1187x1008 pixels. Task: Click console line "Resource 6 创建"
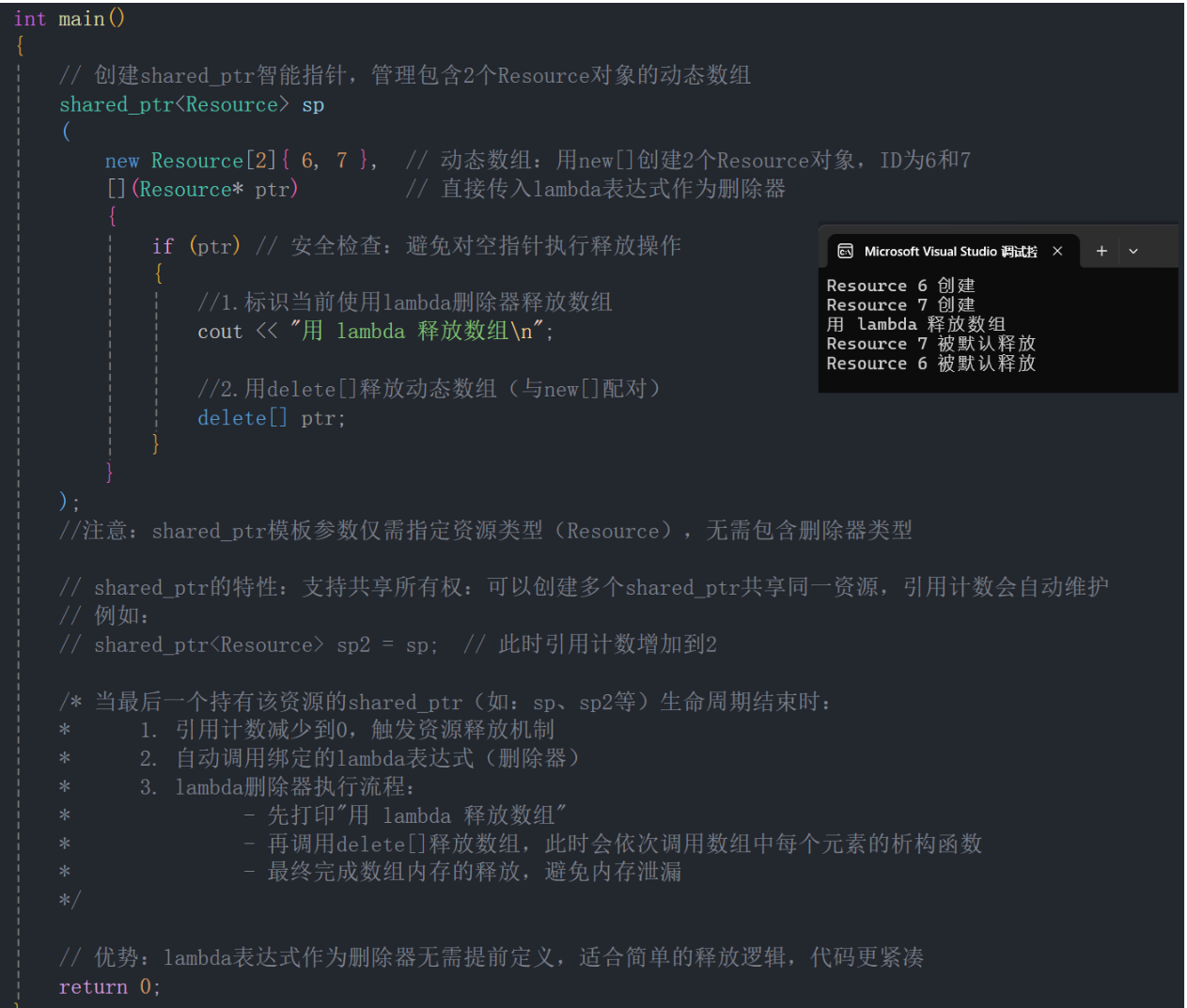pyautogui.click(x=900, y=286)
